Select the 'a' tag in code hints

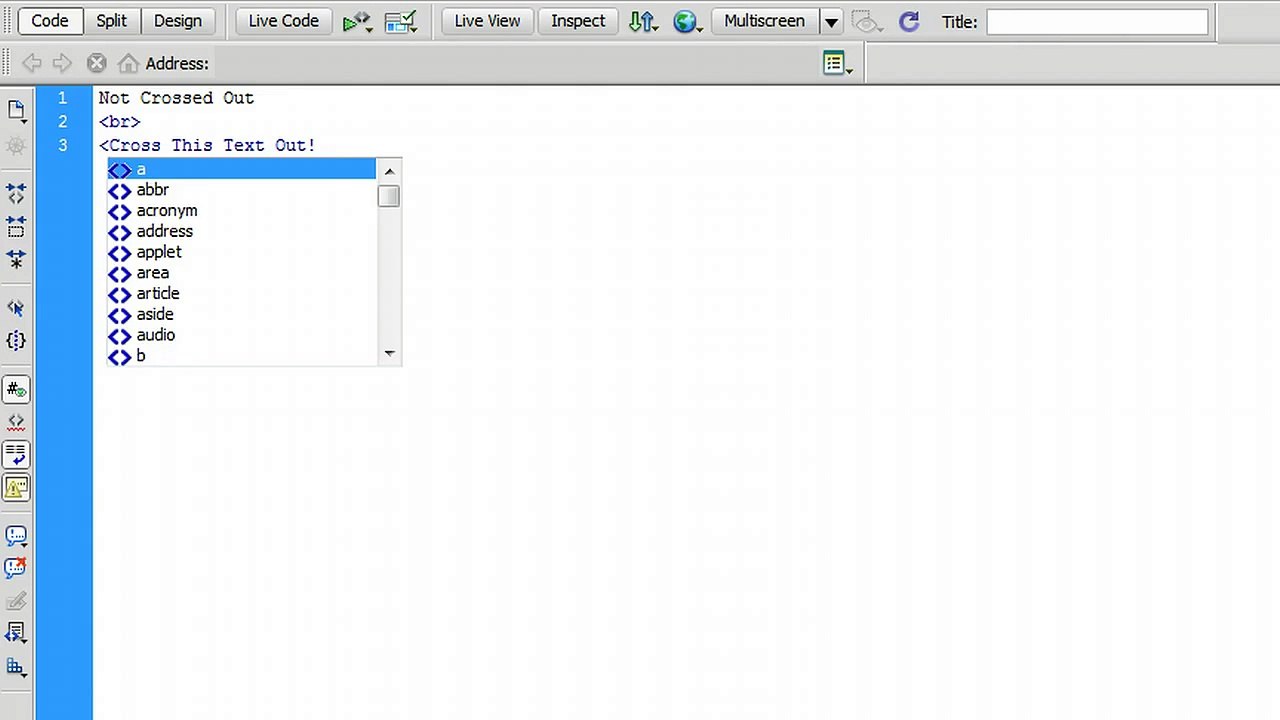(x=241, y=169)
